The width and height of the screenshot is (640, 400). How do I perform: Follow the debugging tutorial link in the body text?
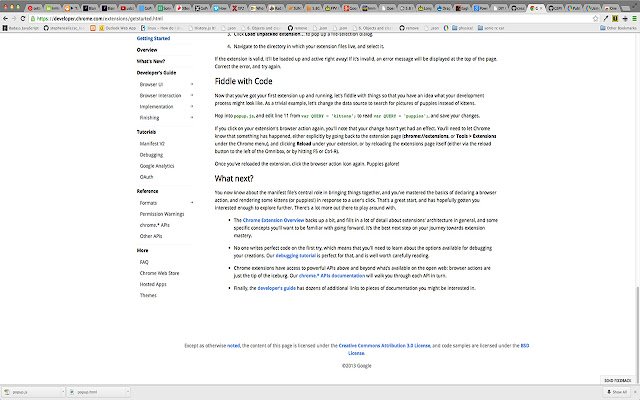pyautogui.click(x=296, y=256)
